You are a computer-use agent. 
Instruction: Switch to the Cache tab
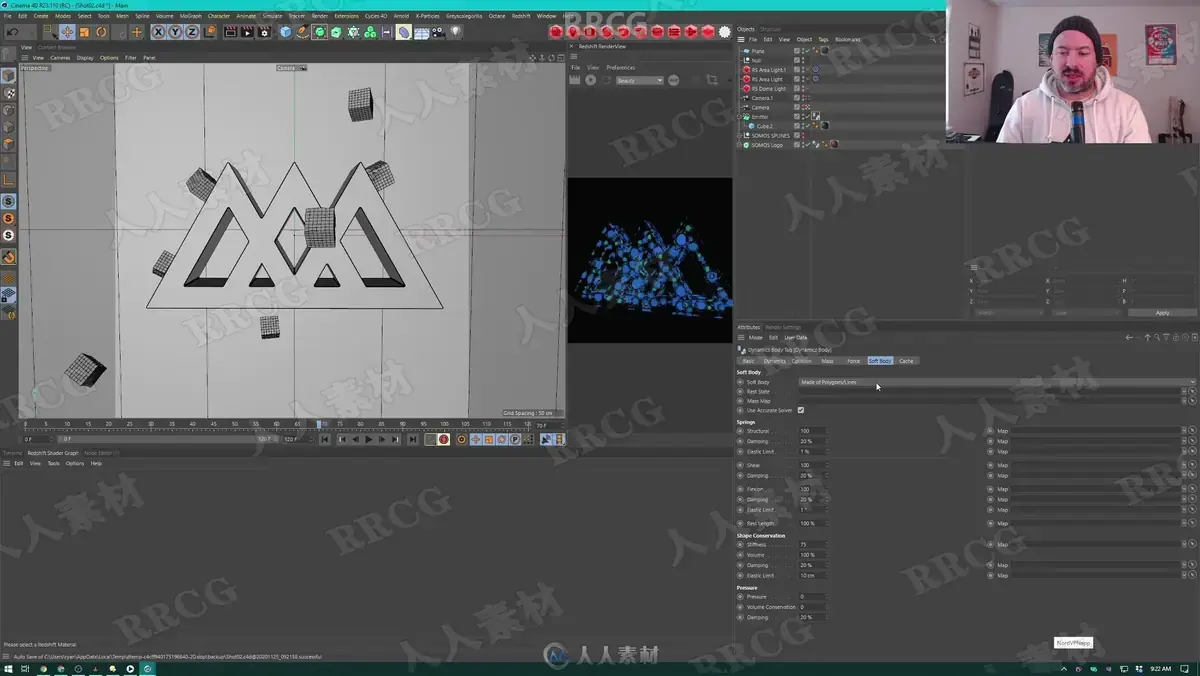[x=906, y=361]
